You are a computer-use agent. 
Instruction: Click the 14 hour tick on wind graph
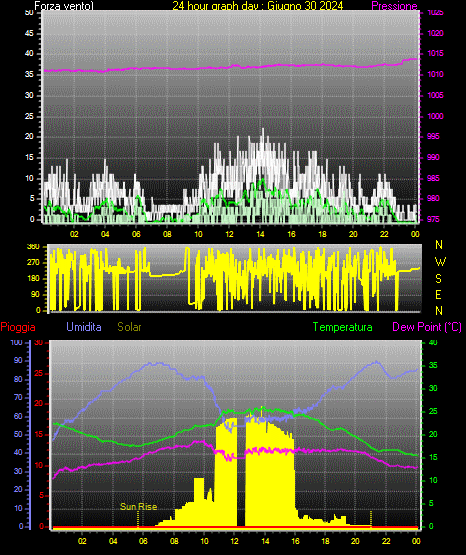[260, 234]
